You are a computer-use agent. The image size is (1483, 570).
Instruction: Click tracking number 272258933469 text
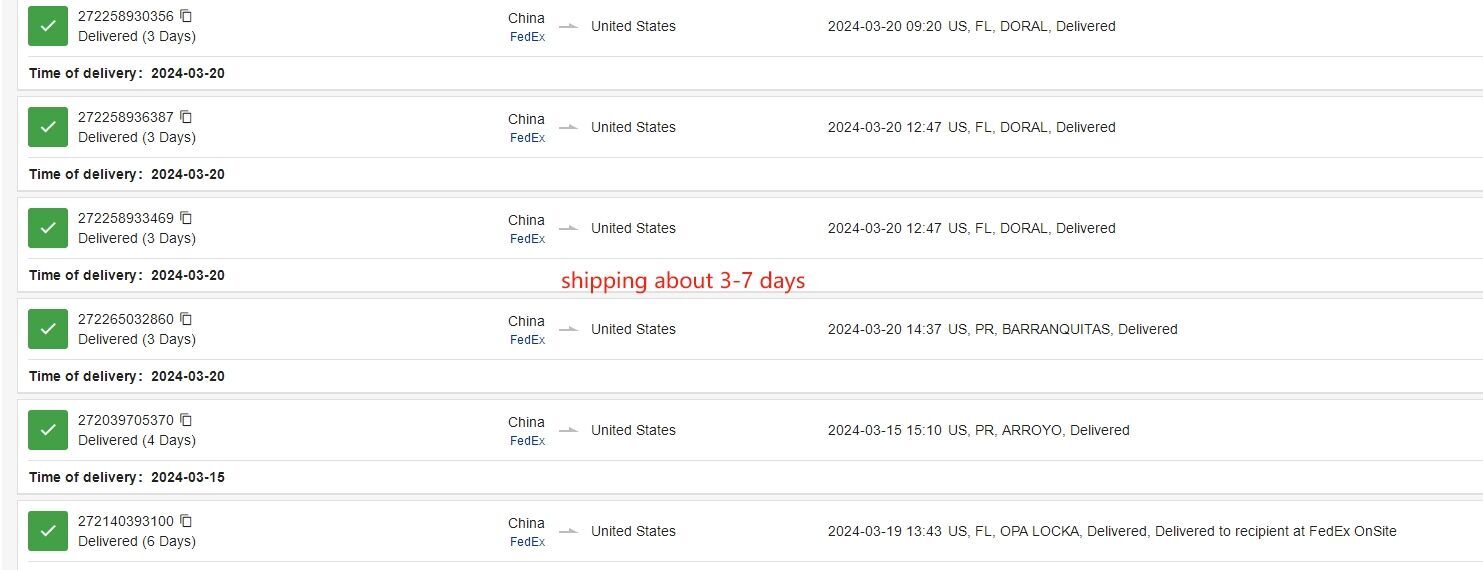click(126, 218)
